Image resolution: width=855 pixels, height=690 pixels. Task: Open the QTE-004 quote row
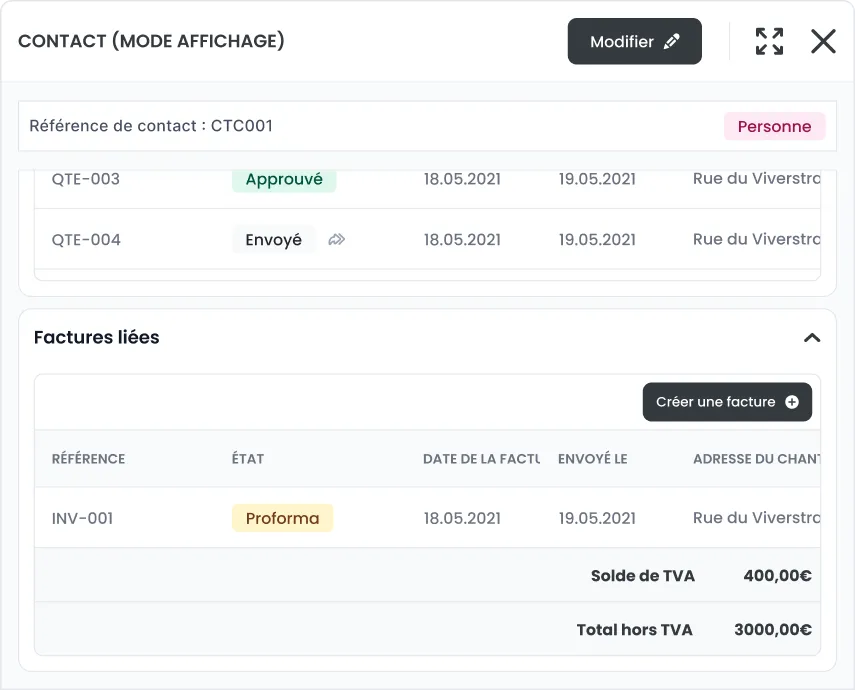(86, 240)
